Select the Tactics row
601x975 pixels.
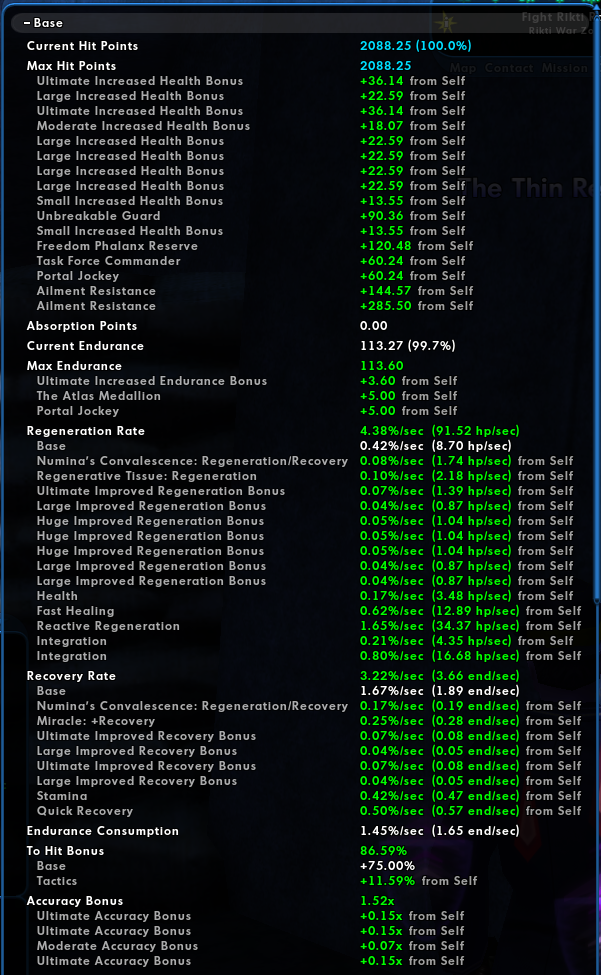pos(57,881)
